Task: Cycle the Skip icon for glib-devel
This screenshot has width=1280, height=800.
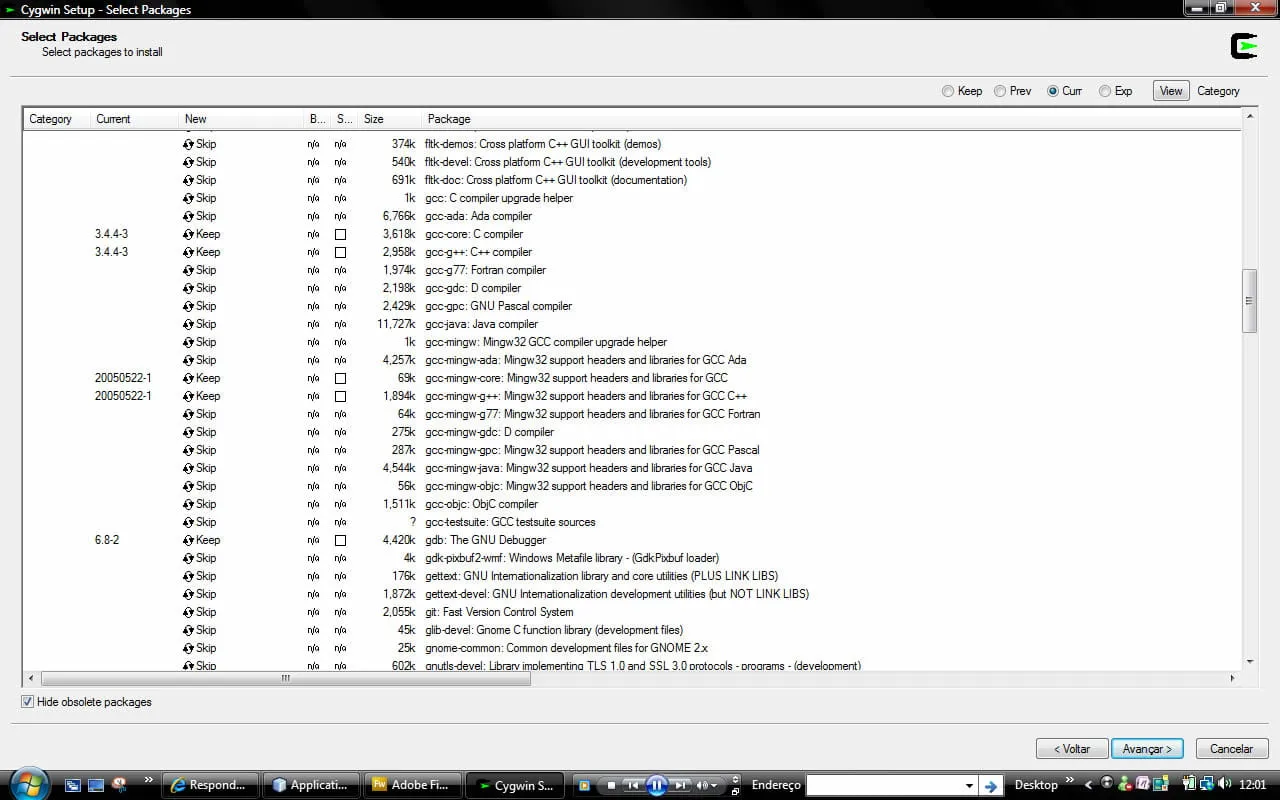Action: [x=188, y=630]
